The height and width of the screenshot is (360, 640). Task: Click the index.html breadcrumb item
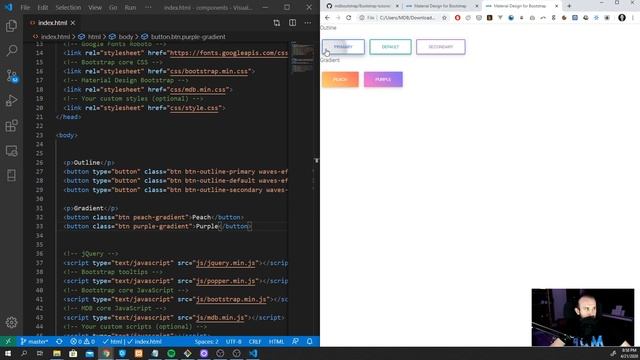coord(51,37)
